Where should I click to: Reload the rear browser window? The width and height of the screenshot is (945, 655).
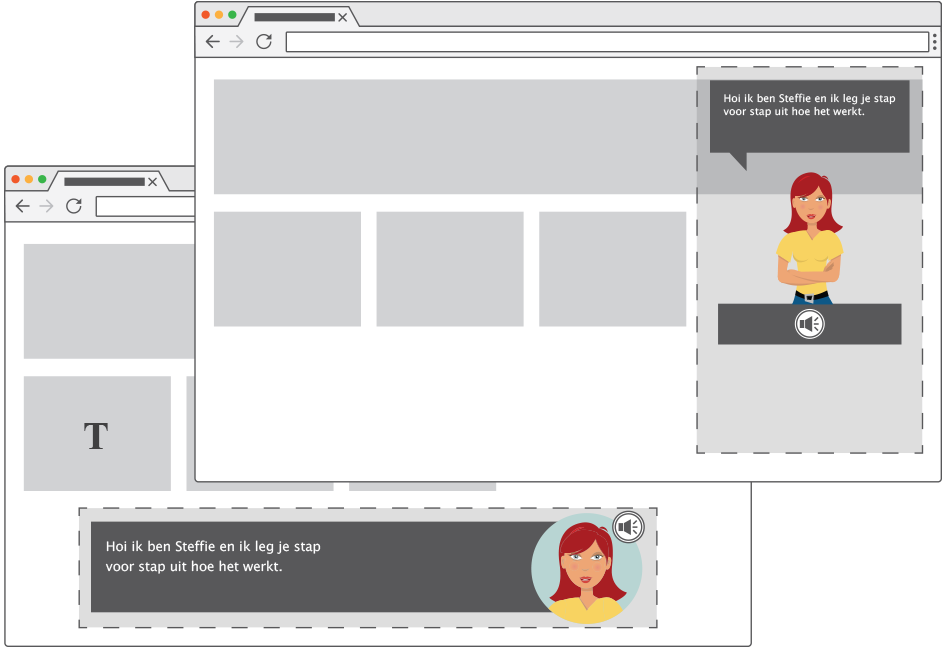pyautogui.click(x=74, y=206)
